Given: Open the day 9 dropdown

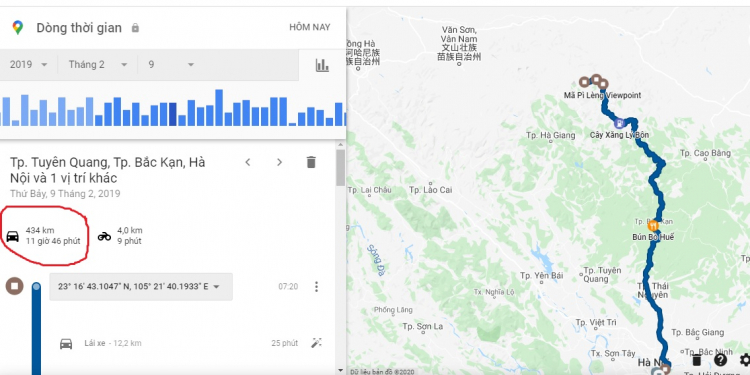Looking at the screenshot, I should (171, 65).
